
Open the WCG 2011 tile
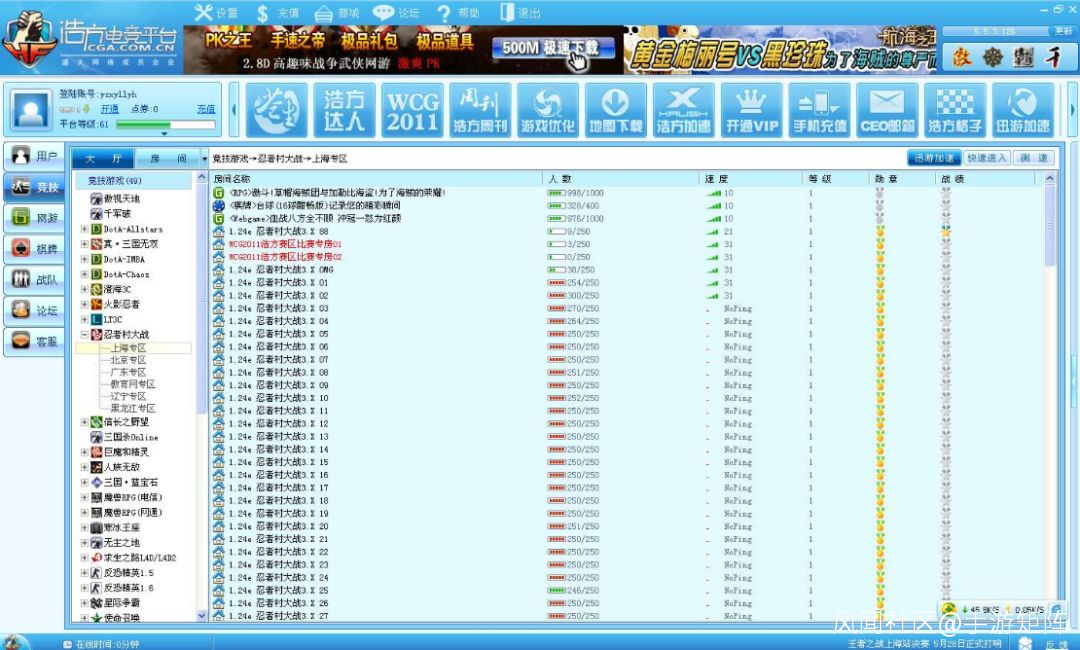click(x=412, y=110)
